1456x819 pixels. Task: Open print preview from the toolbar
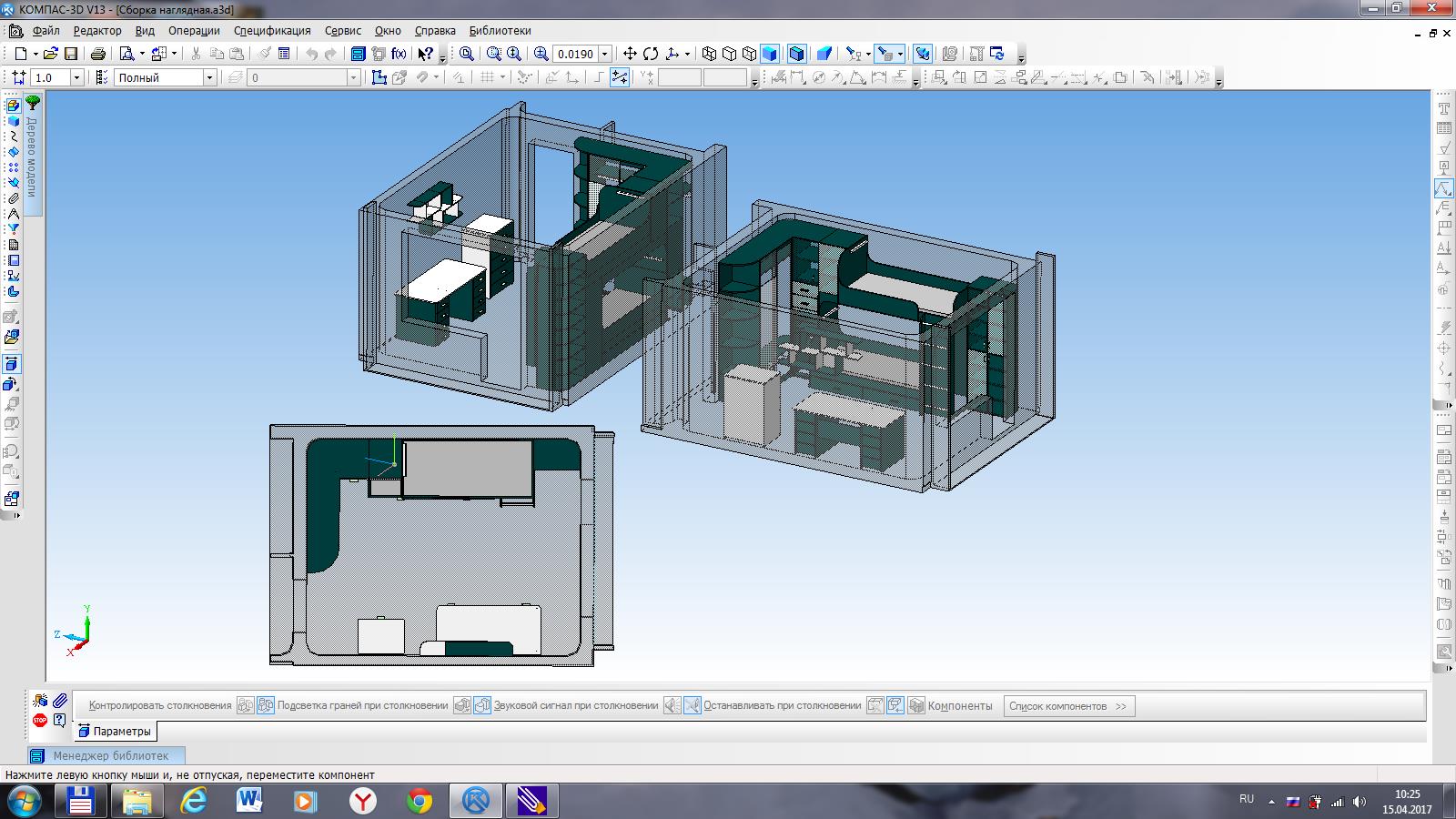click(126, 54)
